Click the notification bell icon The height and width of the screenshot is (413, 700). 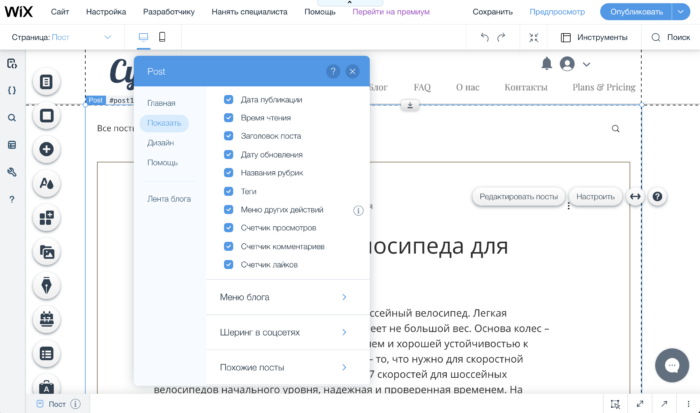click(x=547, y=64)
